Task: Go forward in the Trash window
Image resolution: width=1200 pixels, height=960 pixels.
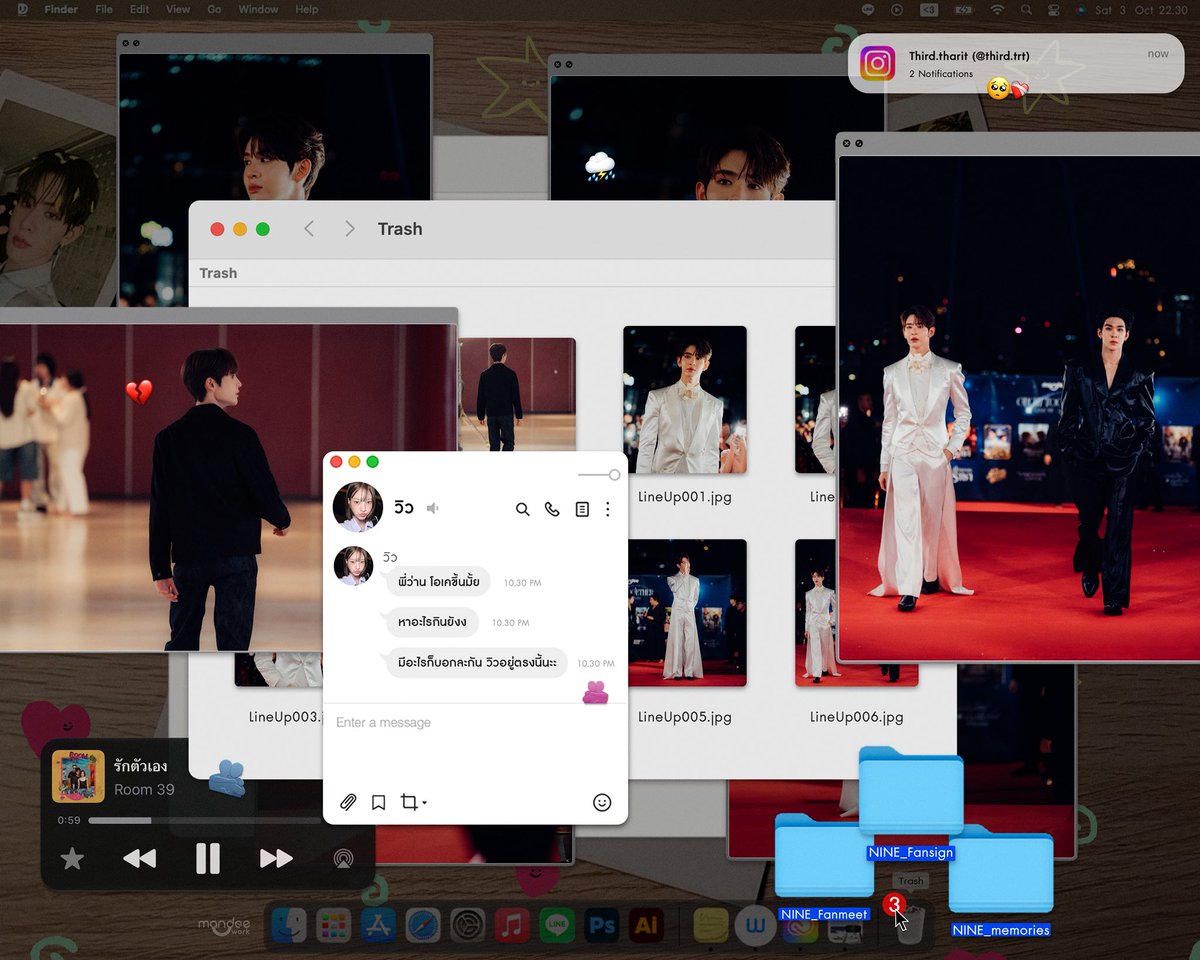Action: [349, 229]
